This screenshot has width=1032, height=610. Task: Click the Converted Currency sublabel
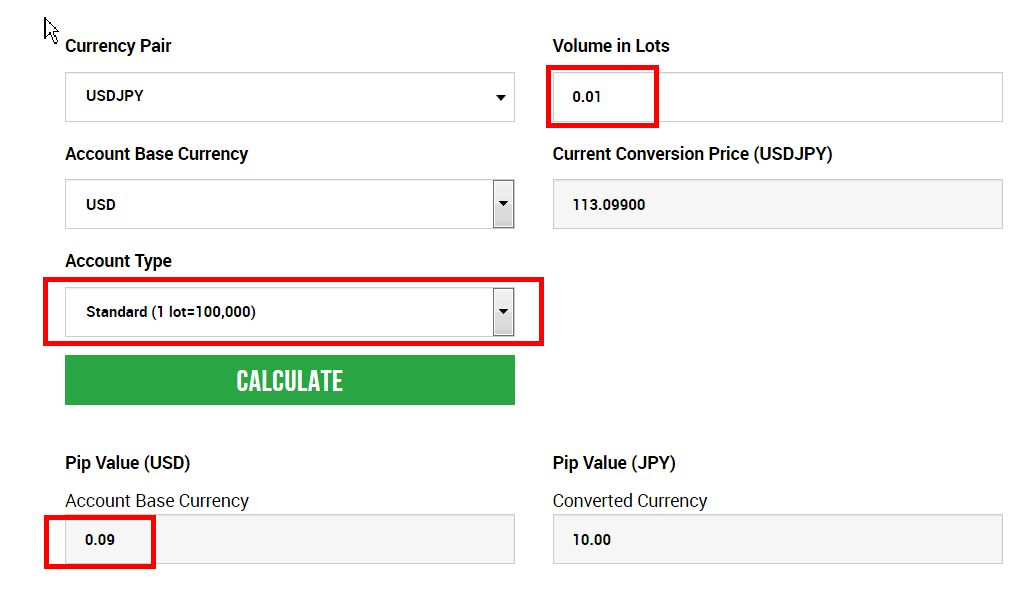[629, 501]
